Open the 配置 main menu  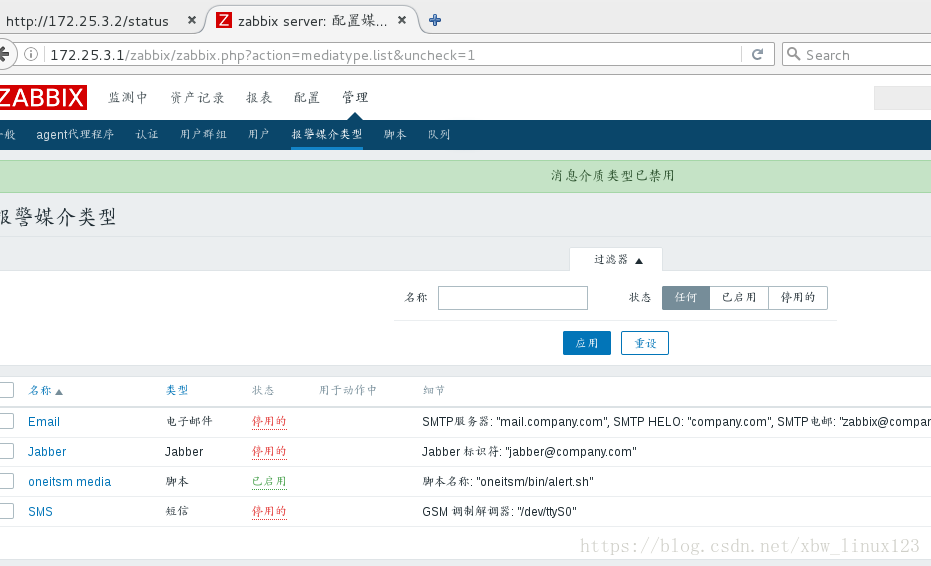[307, 97]
